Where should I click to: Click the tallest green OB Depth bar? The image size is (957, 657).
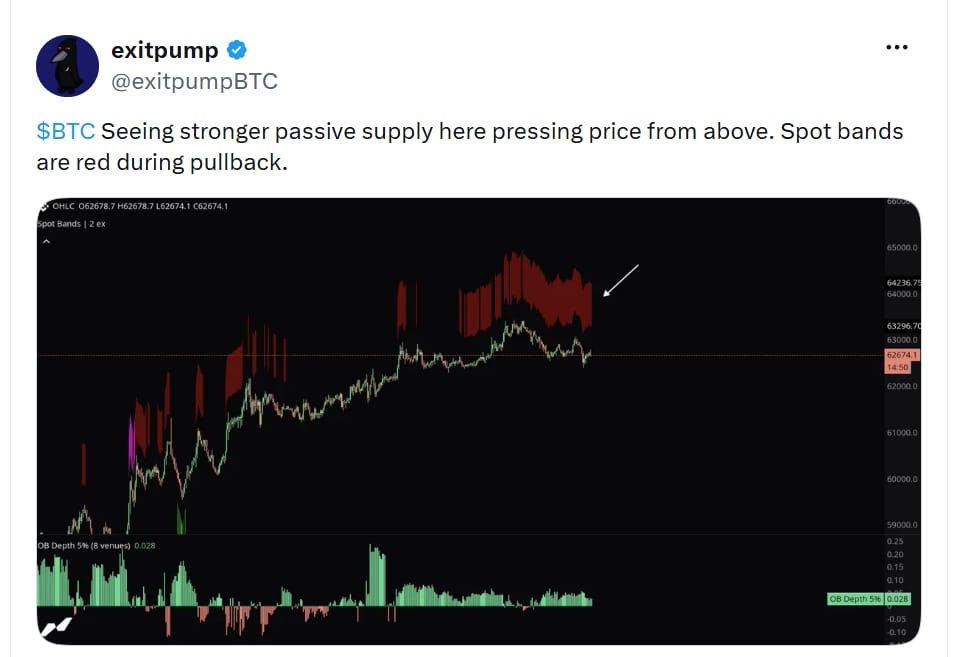click(377, 575)
